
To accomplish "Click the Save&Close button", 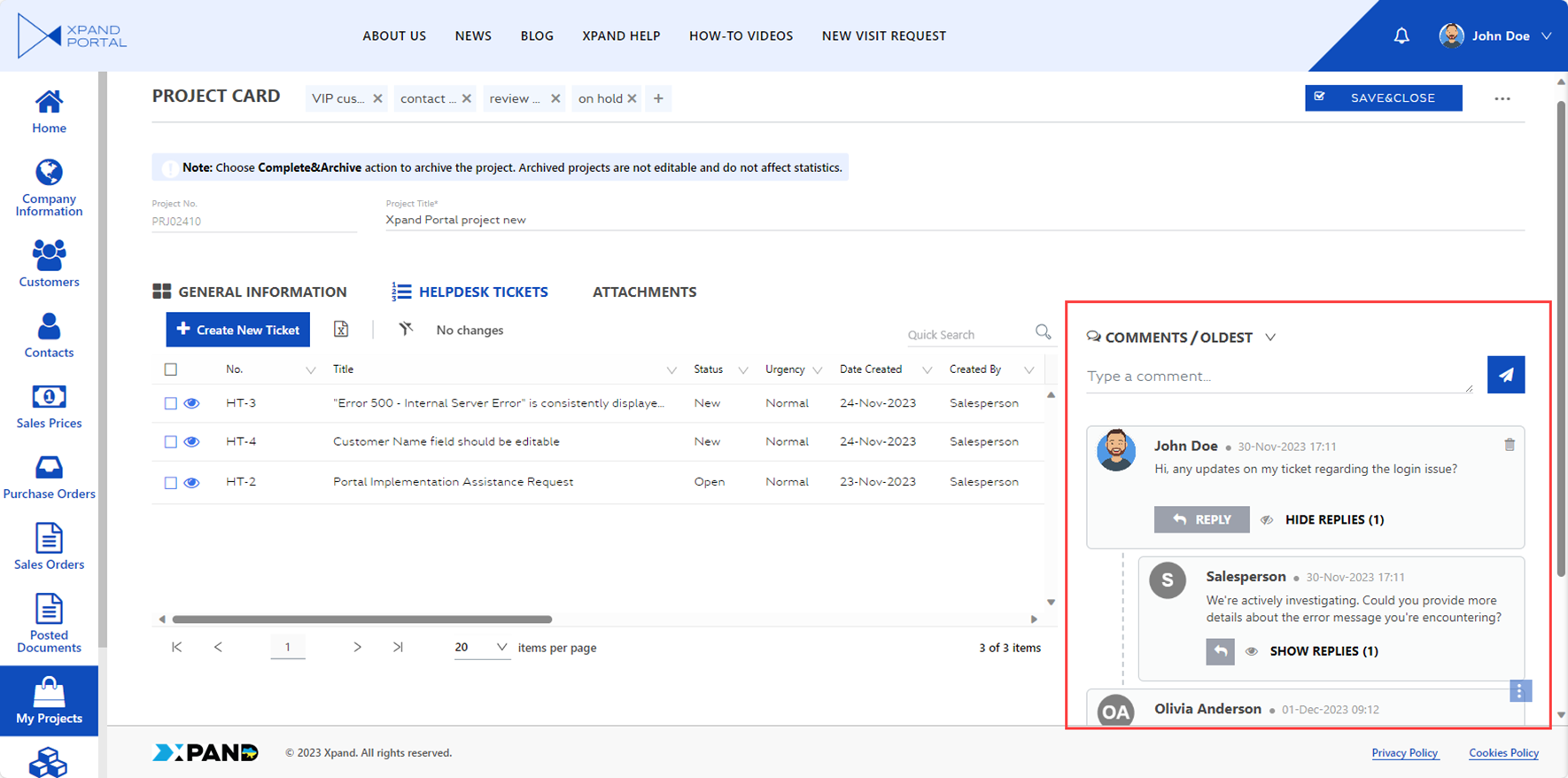I will pos(1383,97).
